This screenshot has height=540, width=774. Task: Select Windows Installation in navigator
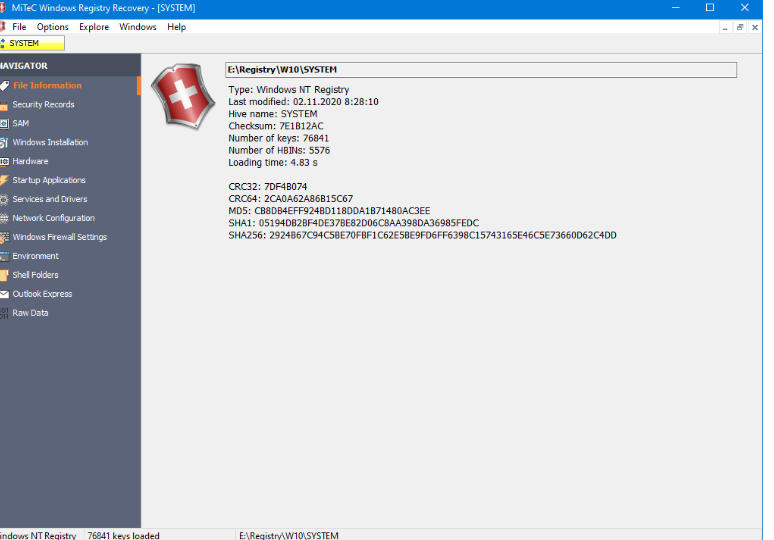[50, 143]
